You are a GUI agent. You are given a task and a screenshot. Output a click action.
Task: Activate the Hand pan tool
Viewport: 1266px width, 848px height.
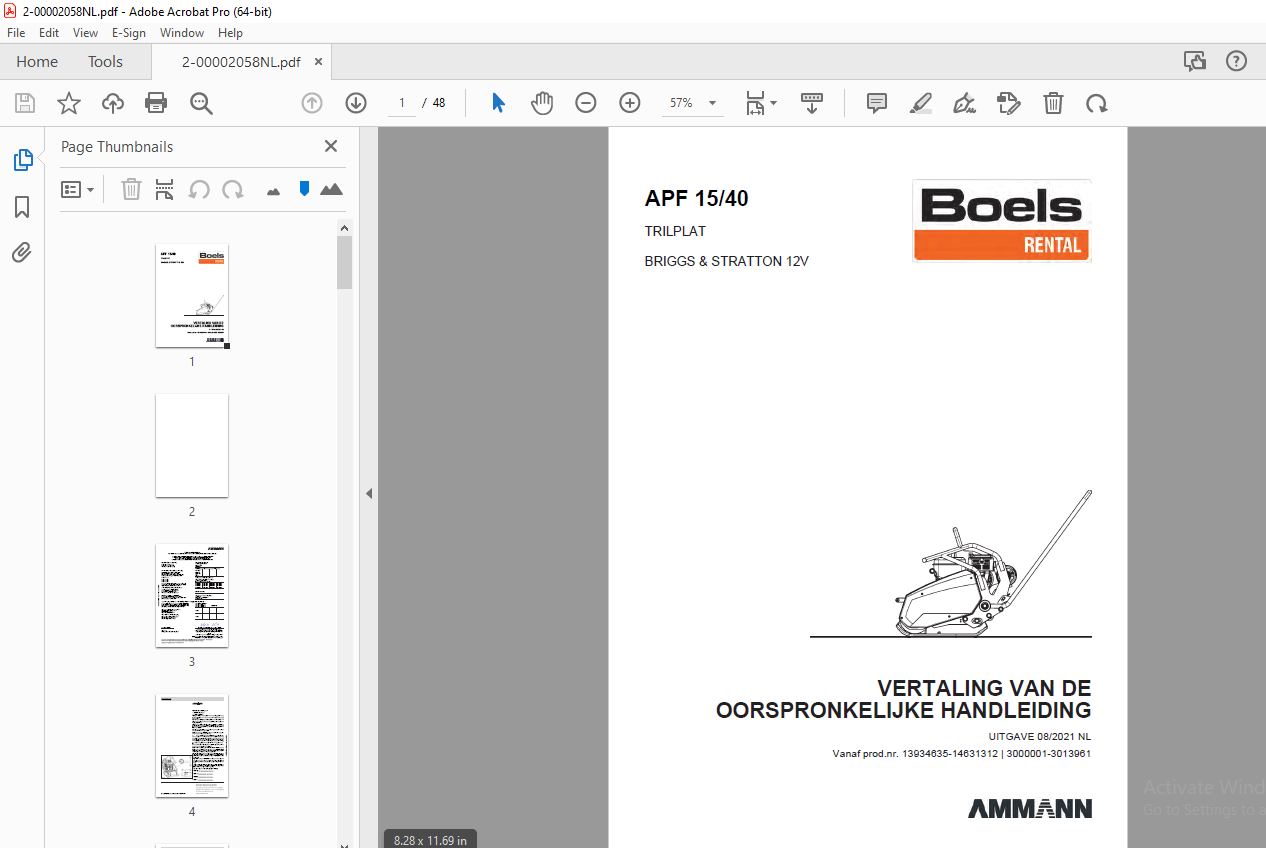pyautogui.click(x=542, y=103)
